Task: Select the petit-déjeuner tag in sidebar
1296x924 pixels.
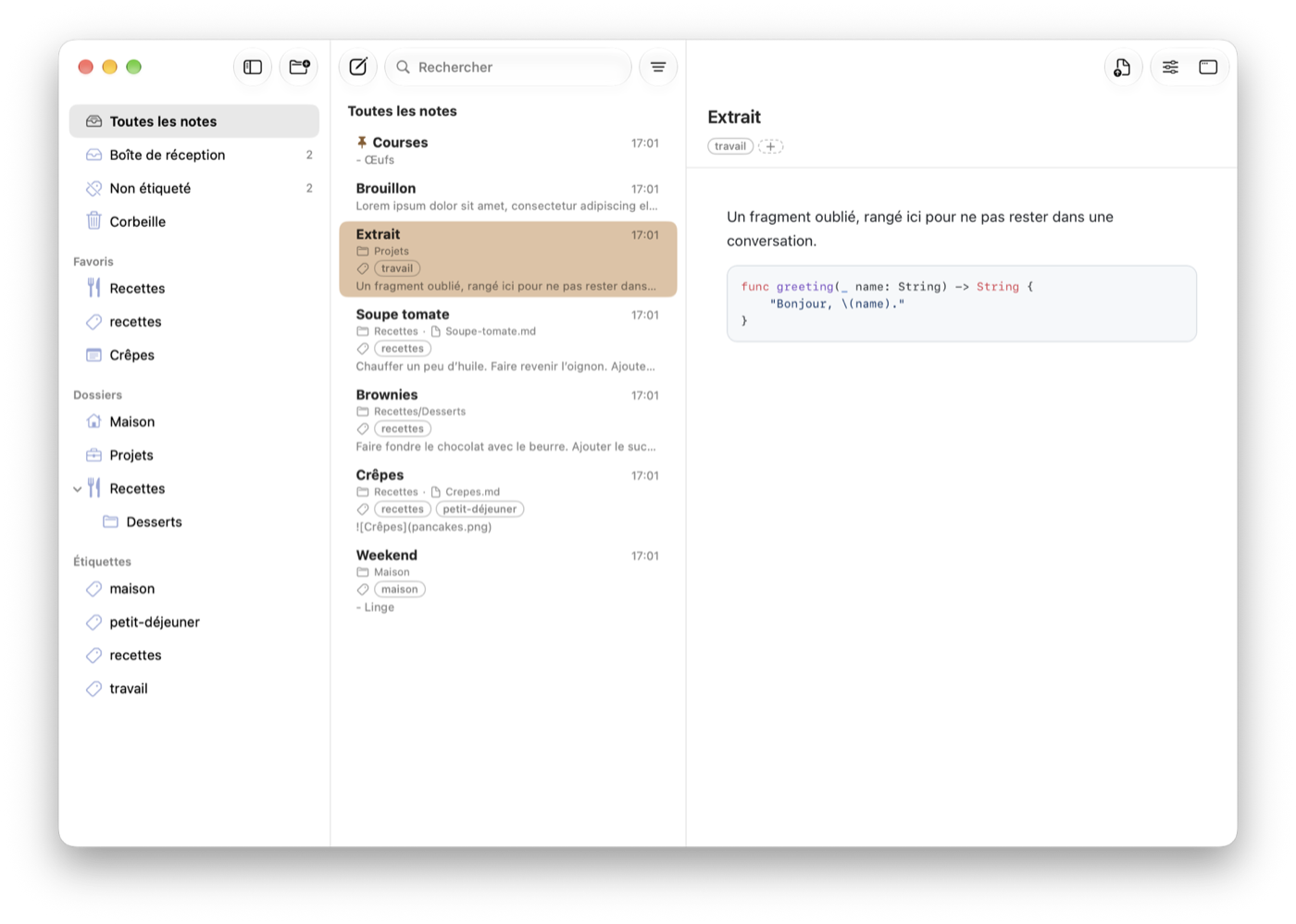Action: click(194, 621)
